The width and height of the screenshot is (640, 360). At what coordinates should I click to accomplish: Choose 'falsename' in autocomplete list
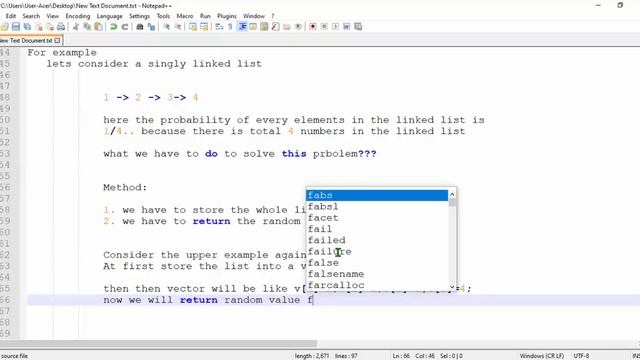pyautogui.click(x=377, y=274)
